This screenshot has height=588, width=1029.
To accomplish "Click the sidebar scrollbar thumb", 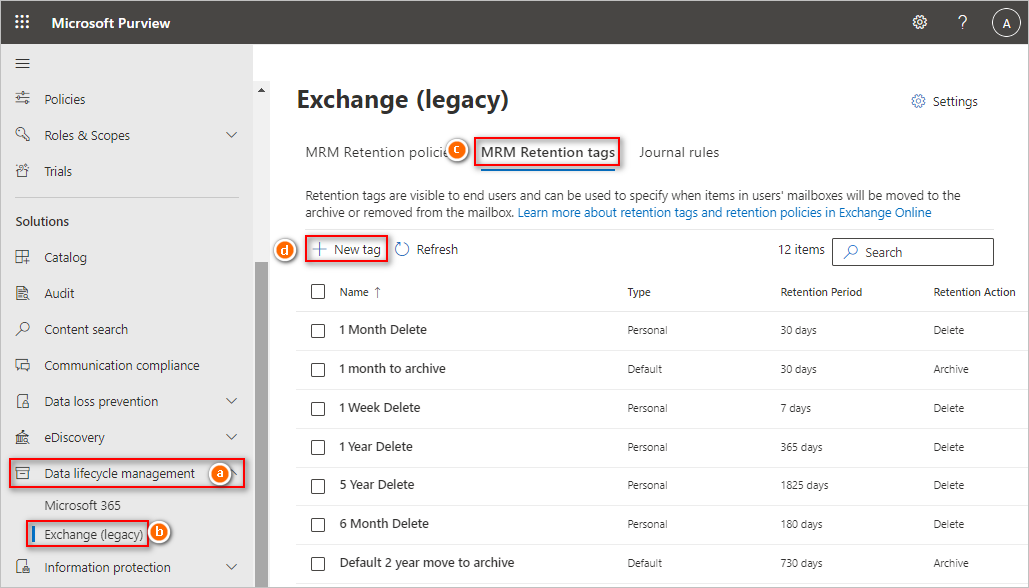I will (261, 423).
